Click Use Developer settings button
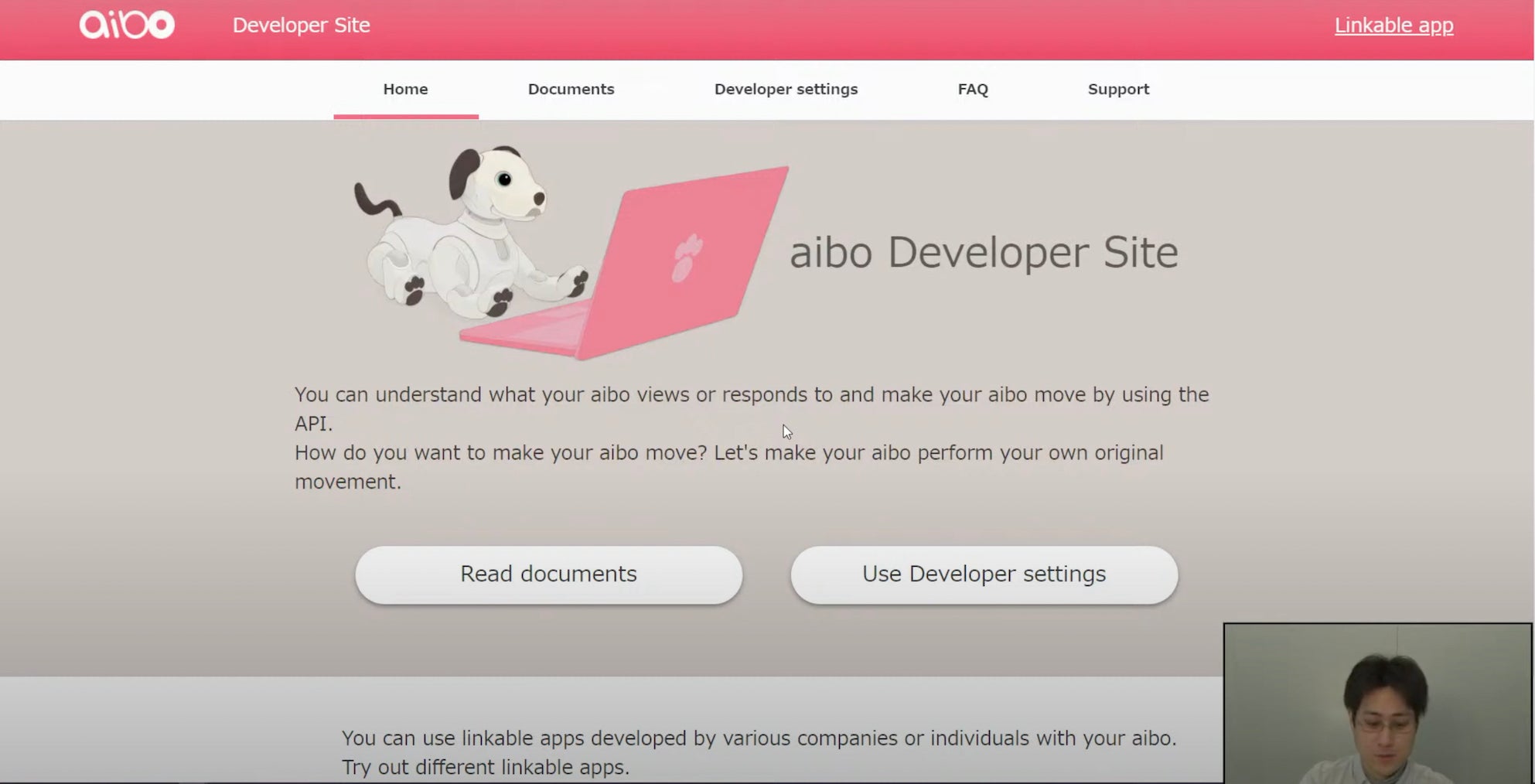Screen dimensions: 1535x784 pos(984,574)
